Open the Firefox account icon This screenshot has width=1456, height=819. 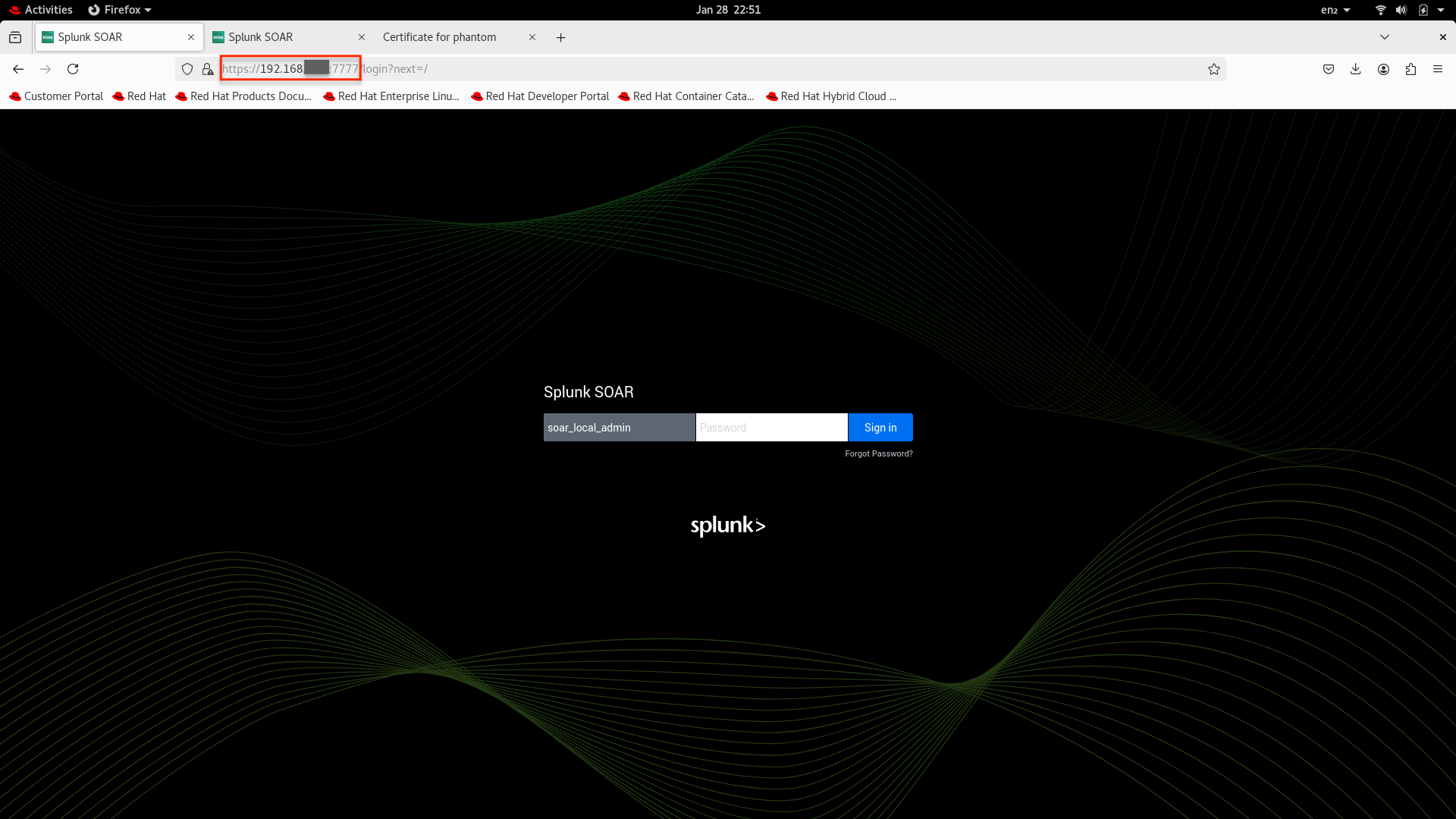1383,69
